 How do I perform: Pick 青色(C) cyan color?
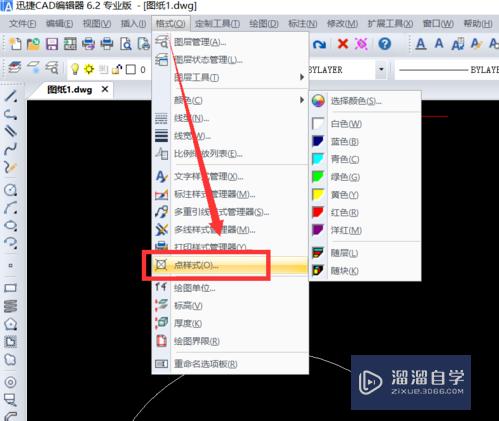point(365,159)
